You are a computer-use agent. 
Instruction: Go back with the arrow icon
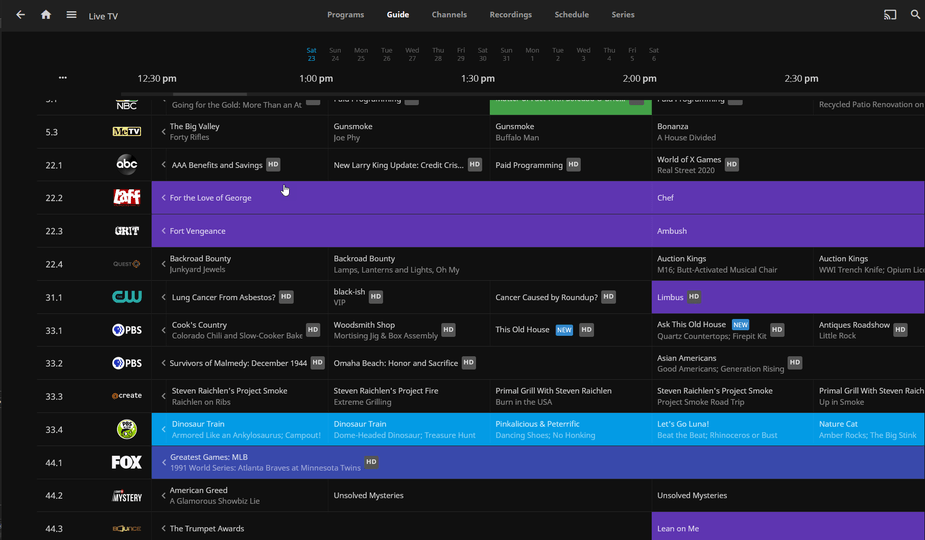[x=21, y=15]
